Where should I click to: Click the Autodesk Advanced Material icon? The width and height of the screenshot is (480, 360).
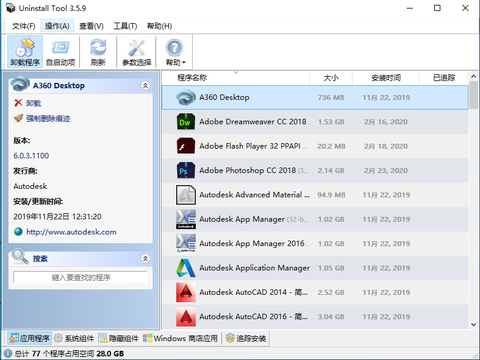point(186,195)
